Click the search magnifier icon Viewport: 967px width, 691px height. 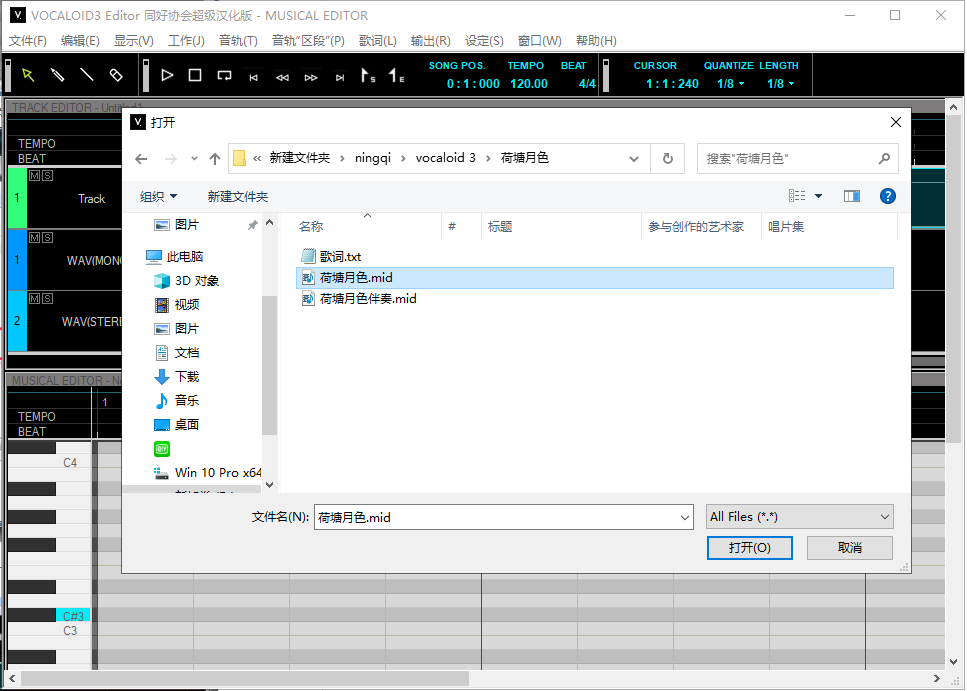point(884,159)
